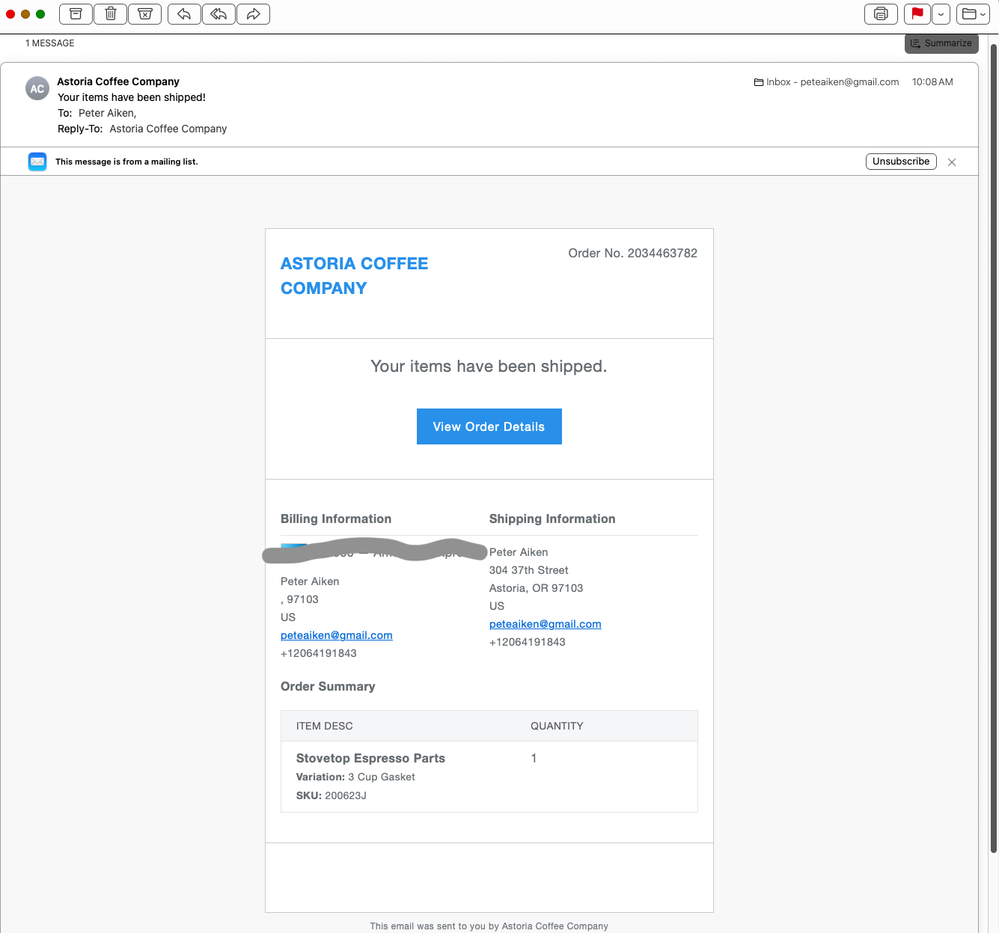Click the QUANTITY column header
999x933 pixels.
[557, 726]
